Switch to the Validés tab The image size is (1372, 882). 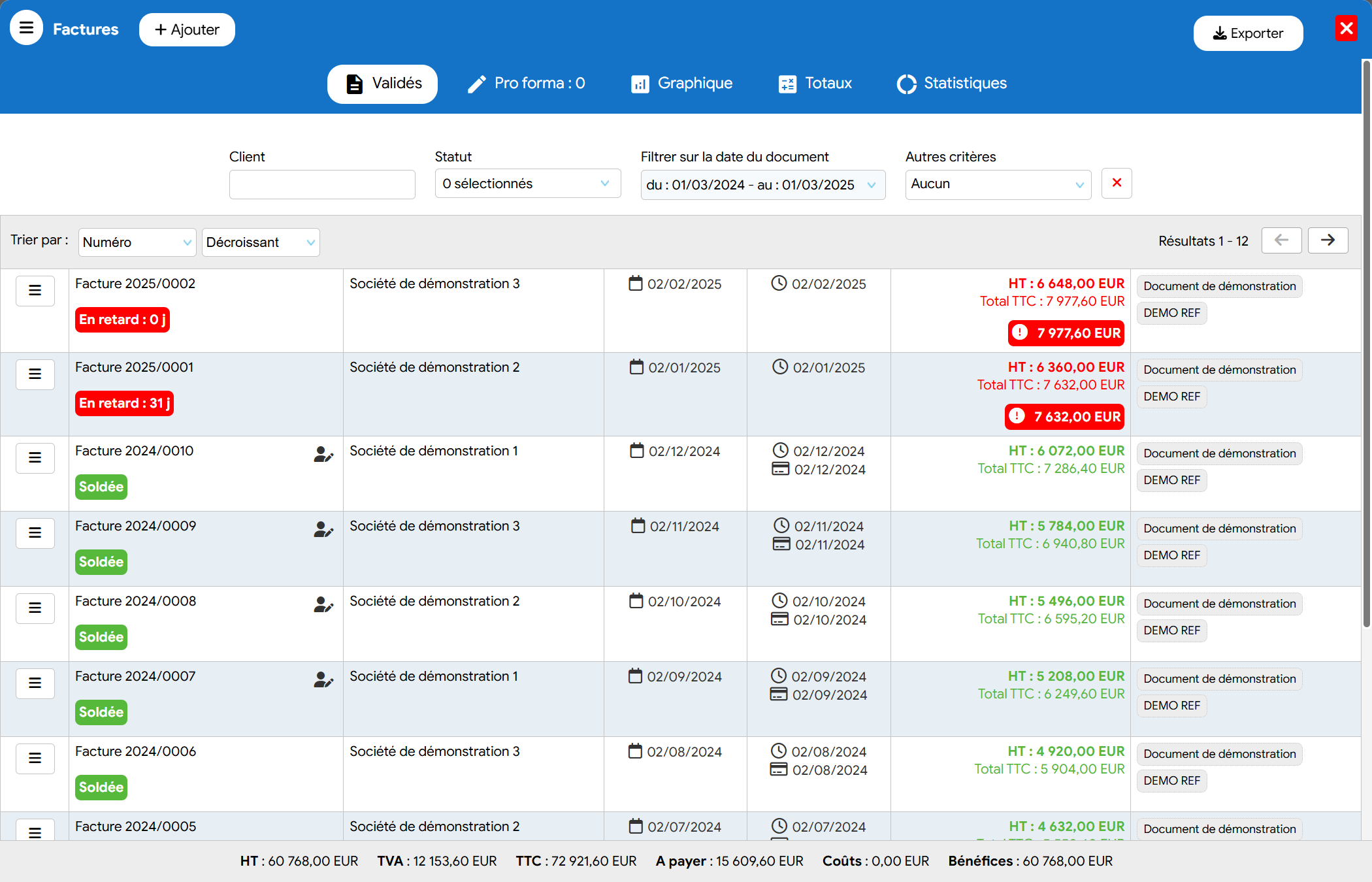tap(382, 84)
